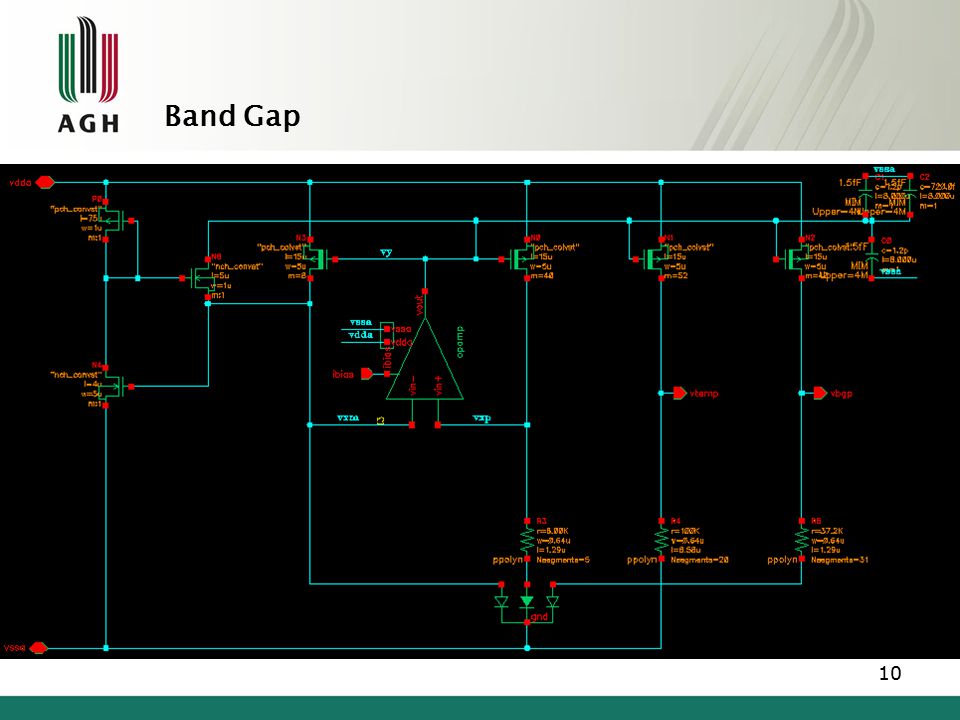960x720 pixels.
Task: Select the N2 pch transistor symbol
Action: coord(792,259)
